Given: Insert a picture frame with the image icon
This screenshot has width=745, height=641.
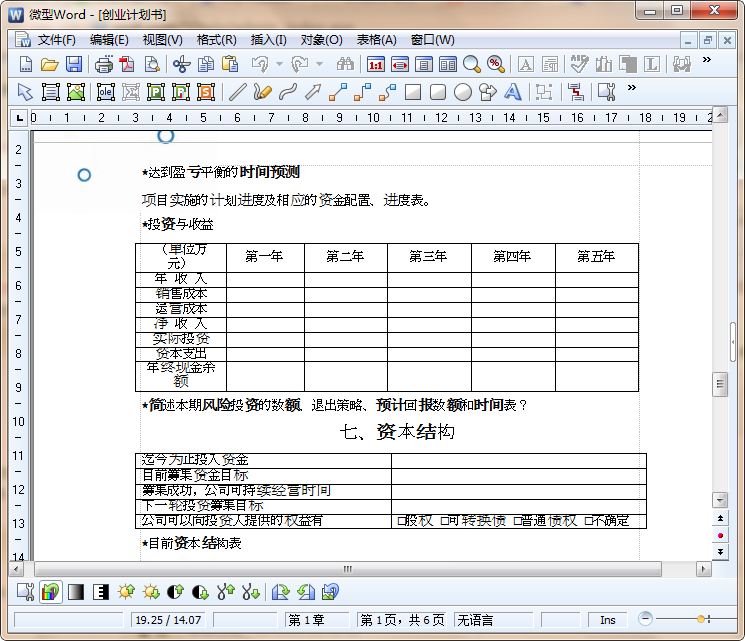Looking at the screenshot, I should pyautogui.click(x=76, y=92).
